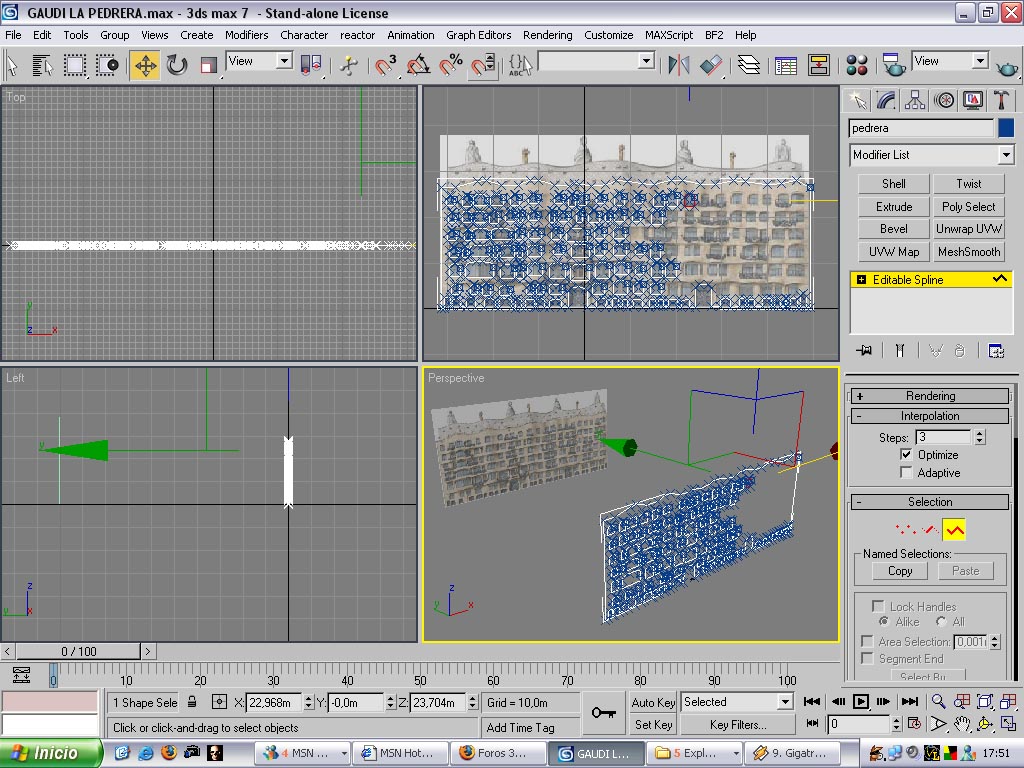Screen dimensions: 1024x768
Task: Click the Zoom magnifier viewport tool
Action: point(940,702)
